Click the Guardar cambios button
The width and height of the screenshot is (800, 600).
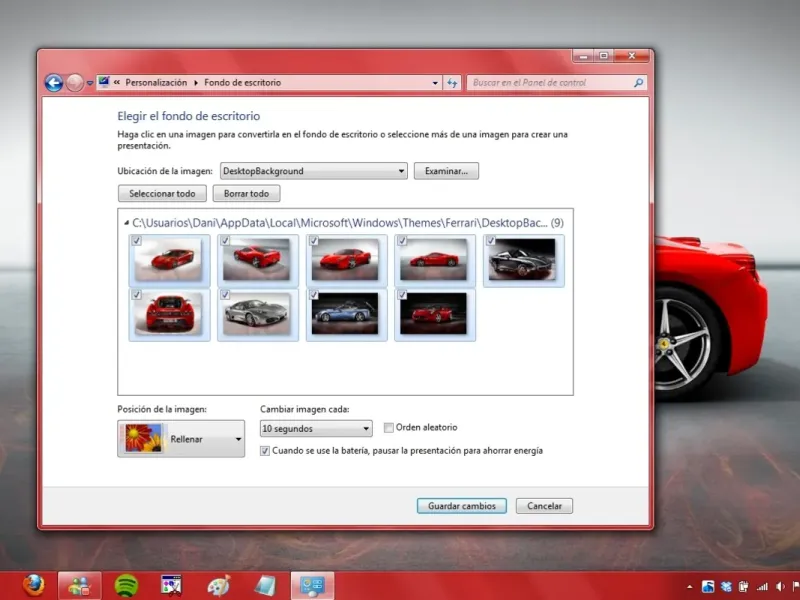462,506
